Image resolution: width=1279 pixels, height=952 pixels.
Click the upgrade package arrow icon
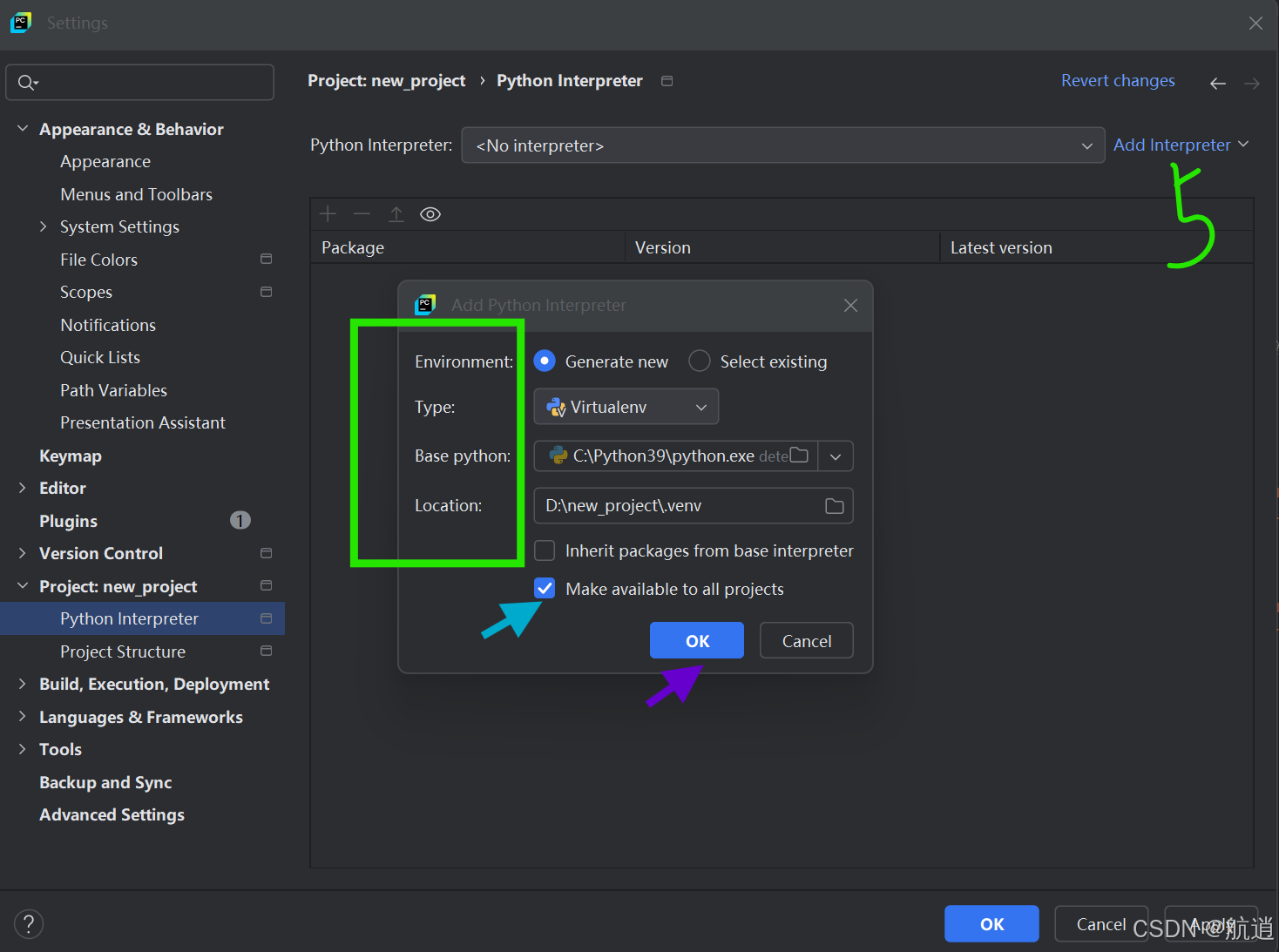(396, 214)
